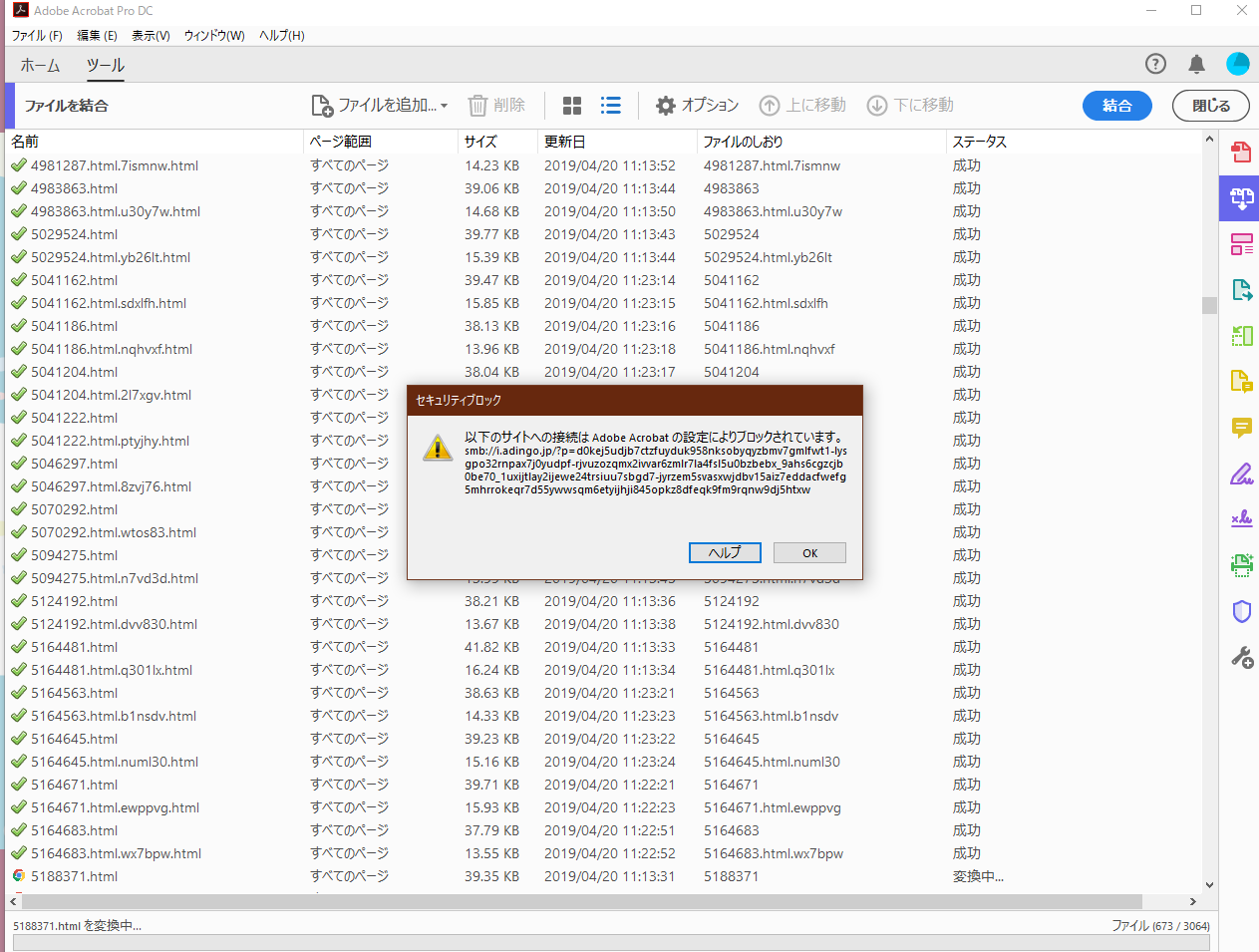Open the 表示(V) menu
This screenshot has height=952, width=1259.
[151, 35]
